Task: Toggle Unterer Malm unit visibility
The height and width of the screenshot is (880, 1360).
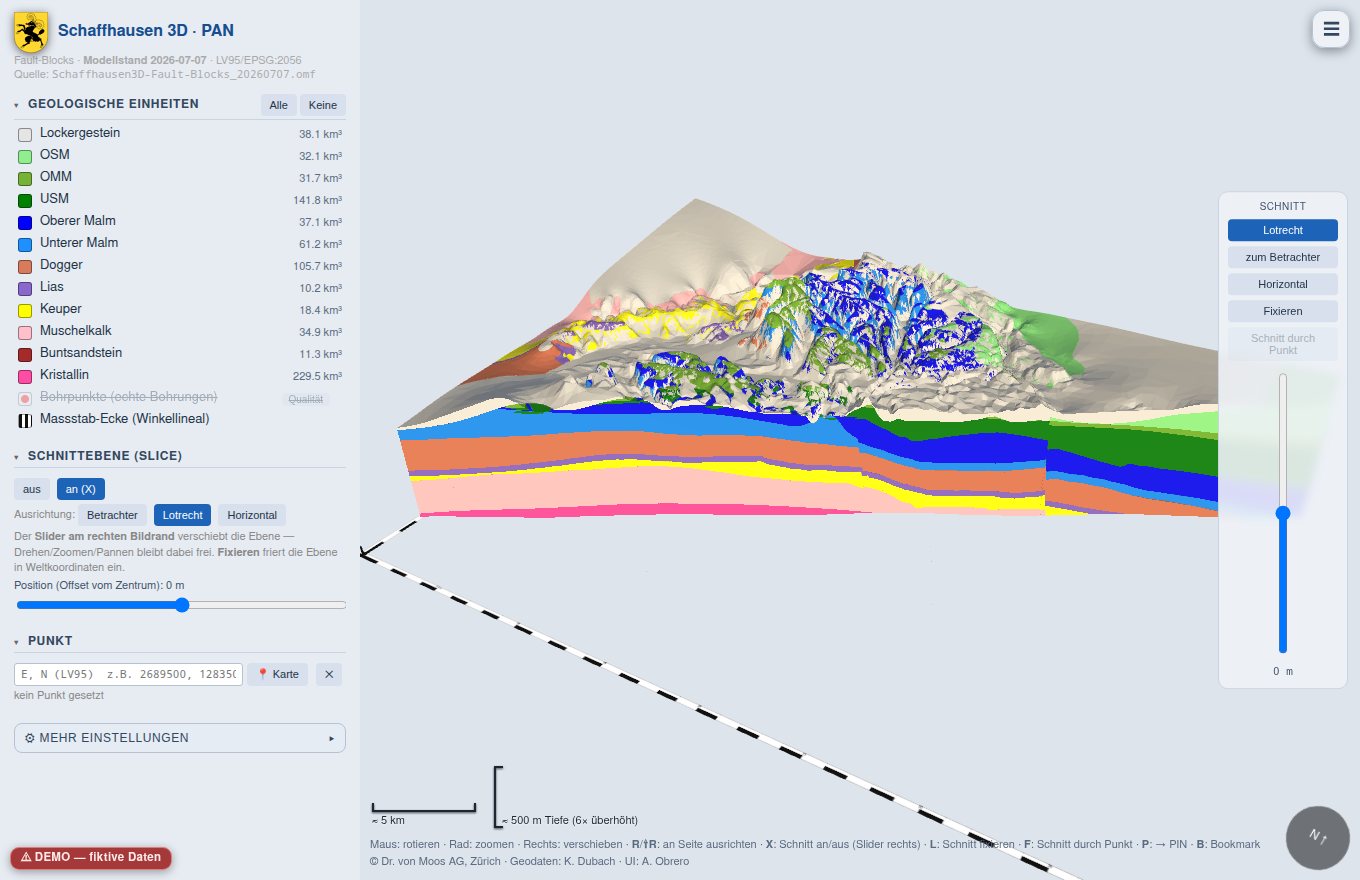Action: [x=25, y=244]
